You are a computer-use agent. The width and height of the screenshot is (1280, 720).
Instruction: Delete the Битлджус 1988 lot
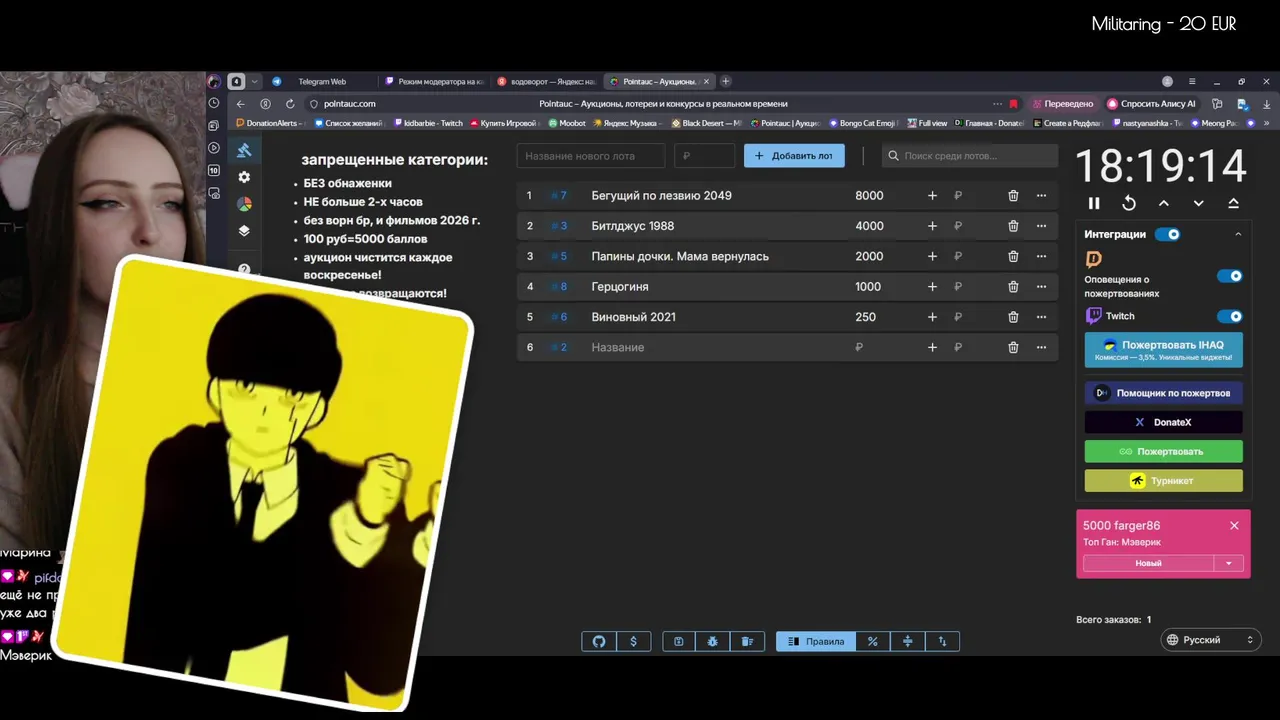click(1013, 226)
